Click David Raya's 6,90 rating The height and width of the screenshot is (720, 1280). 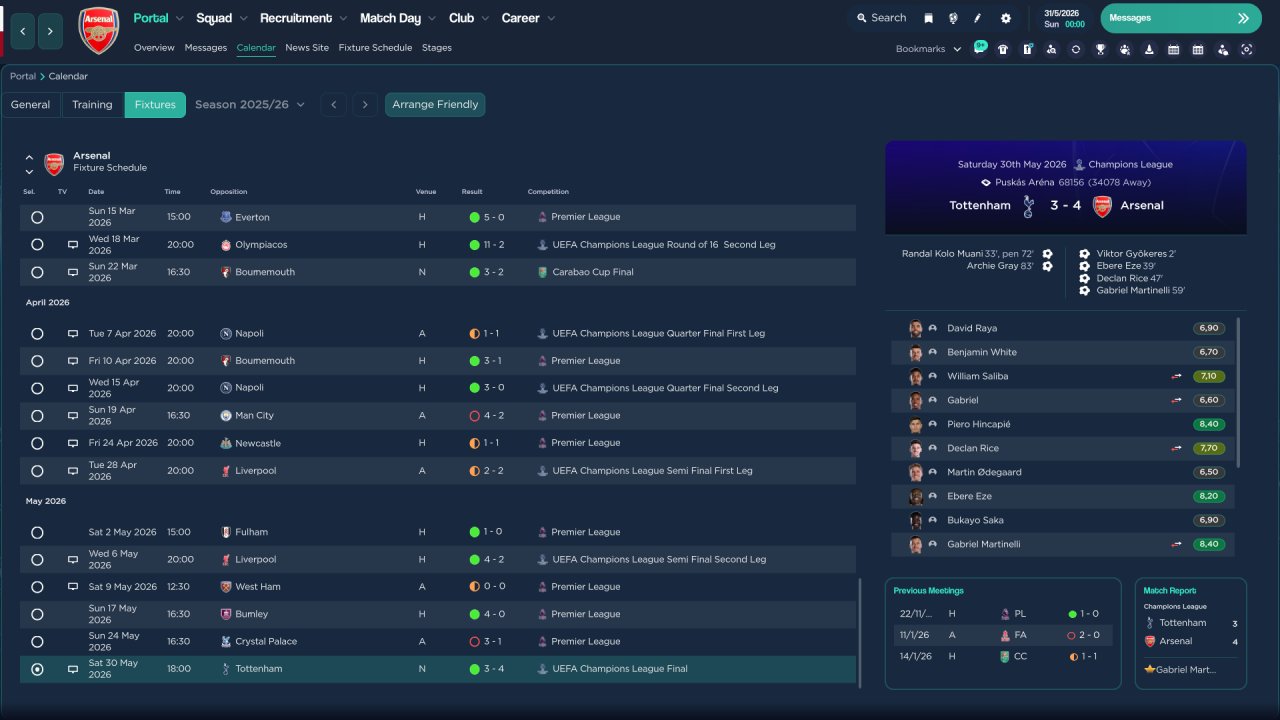point(1208,329)
